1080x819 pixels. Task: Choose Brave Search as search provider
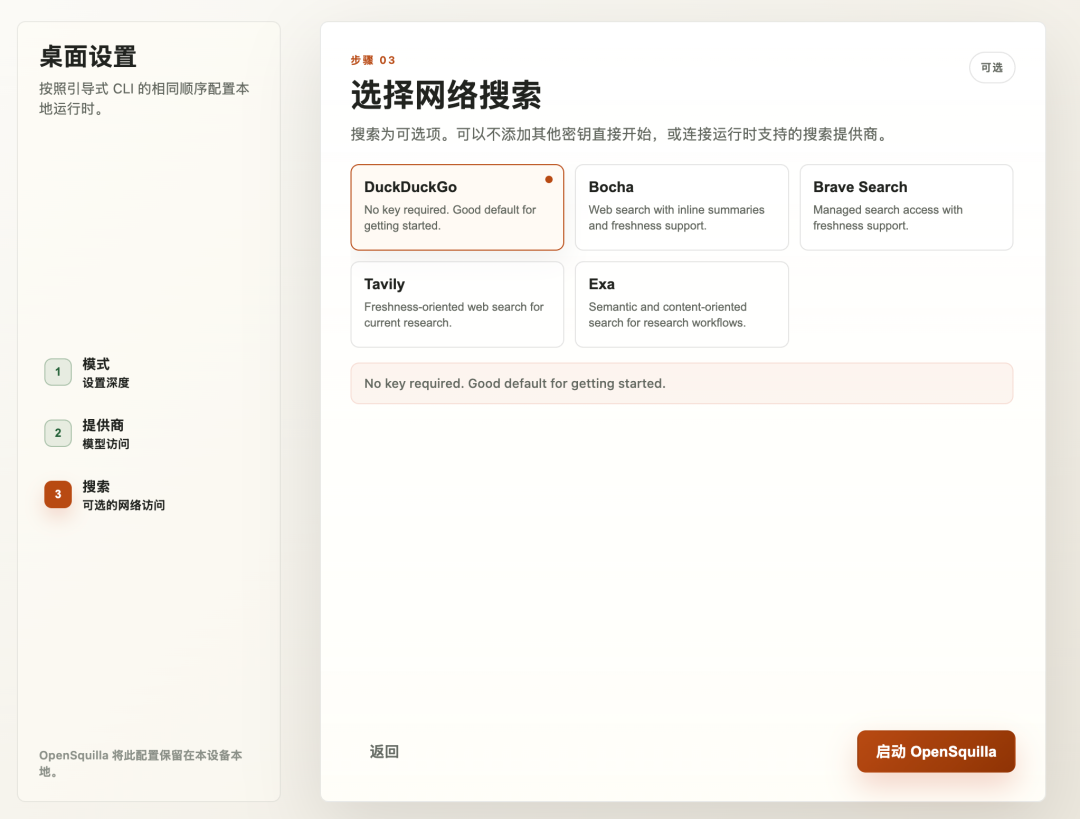coord(906,207)
